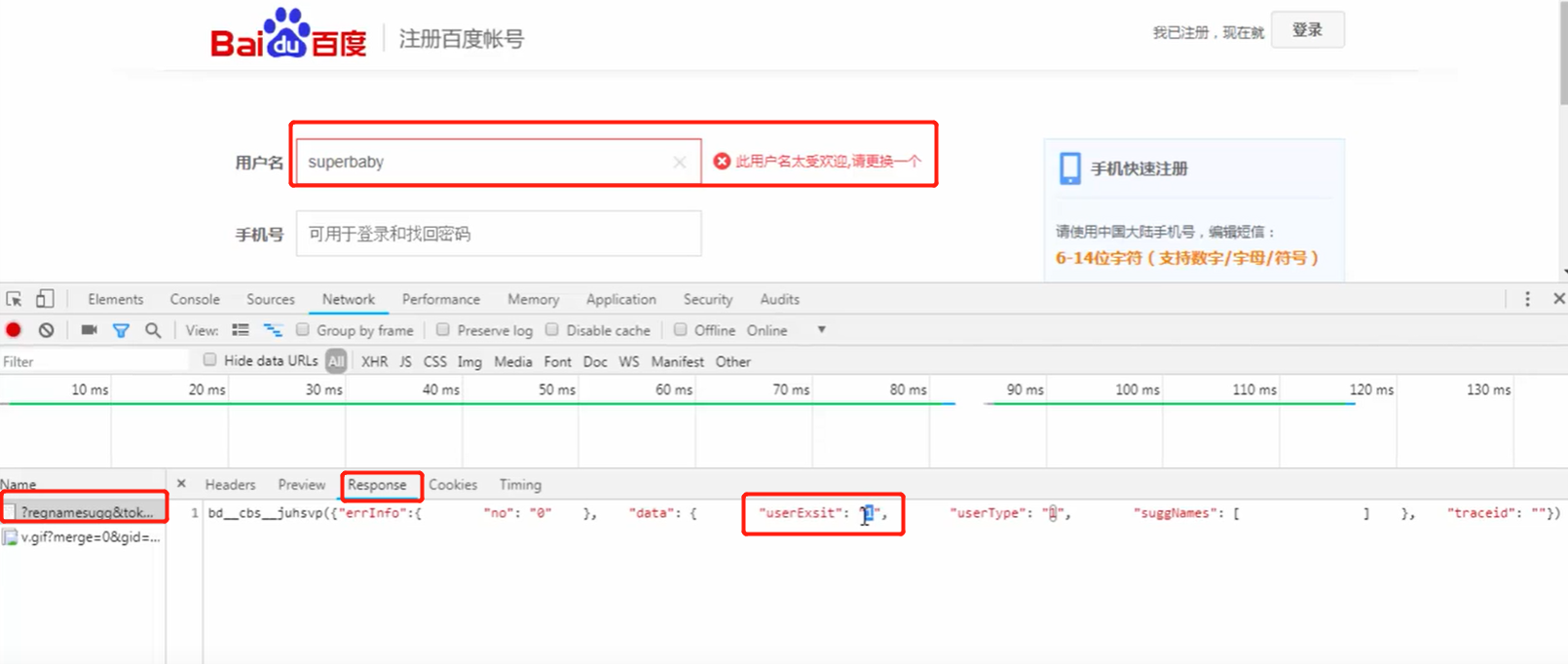Enable Preserve log checkbox
The width and height of the screenshot is (1568, 664).
click(443, 330)
